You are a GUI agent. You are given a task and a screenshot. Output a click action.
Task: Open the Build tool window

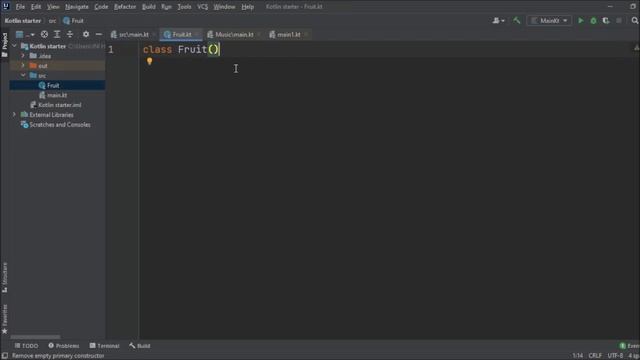coord(140,346)
